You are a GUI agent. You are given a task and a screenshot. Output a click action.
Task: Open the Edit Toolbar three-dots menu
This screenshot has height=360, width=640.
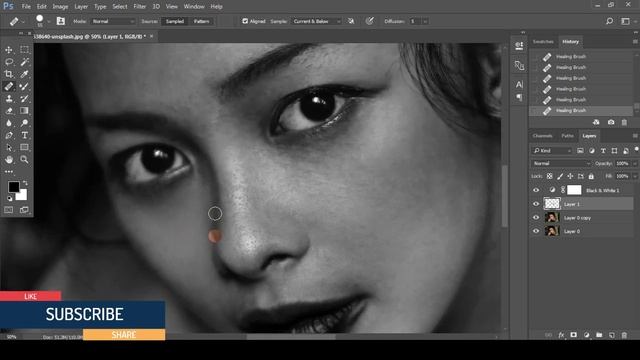pos(9,172)
